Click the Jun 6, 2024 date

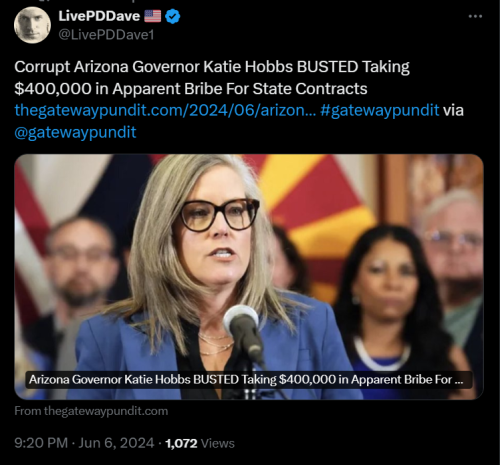[x=116, y=443]
